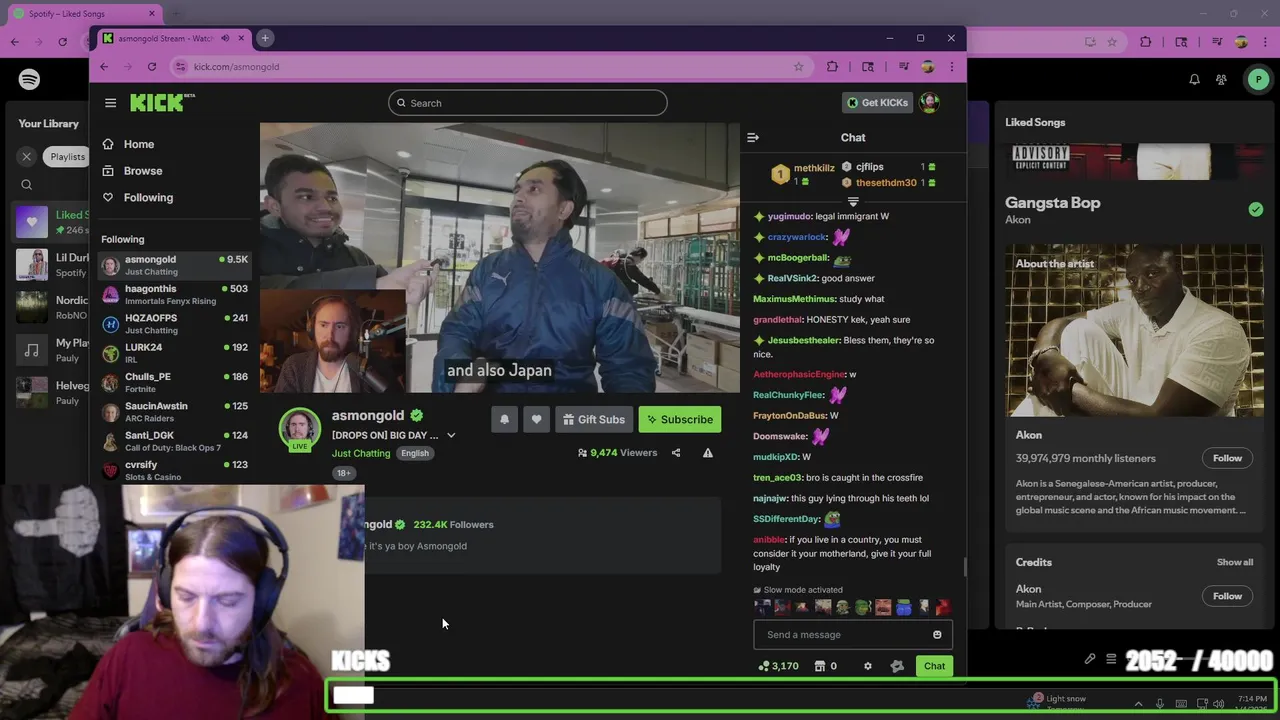Open the channel points 3,170 balance
Viewport: 1280px width, 720px height.
(778, 667)
